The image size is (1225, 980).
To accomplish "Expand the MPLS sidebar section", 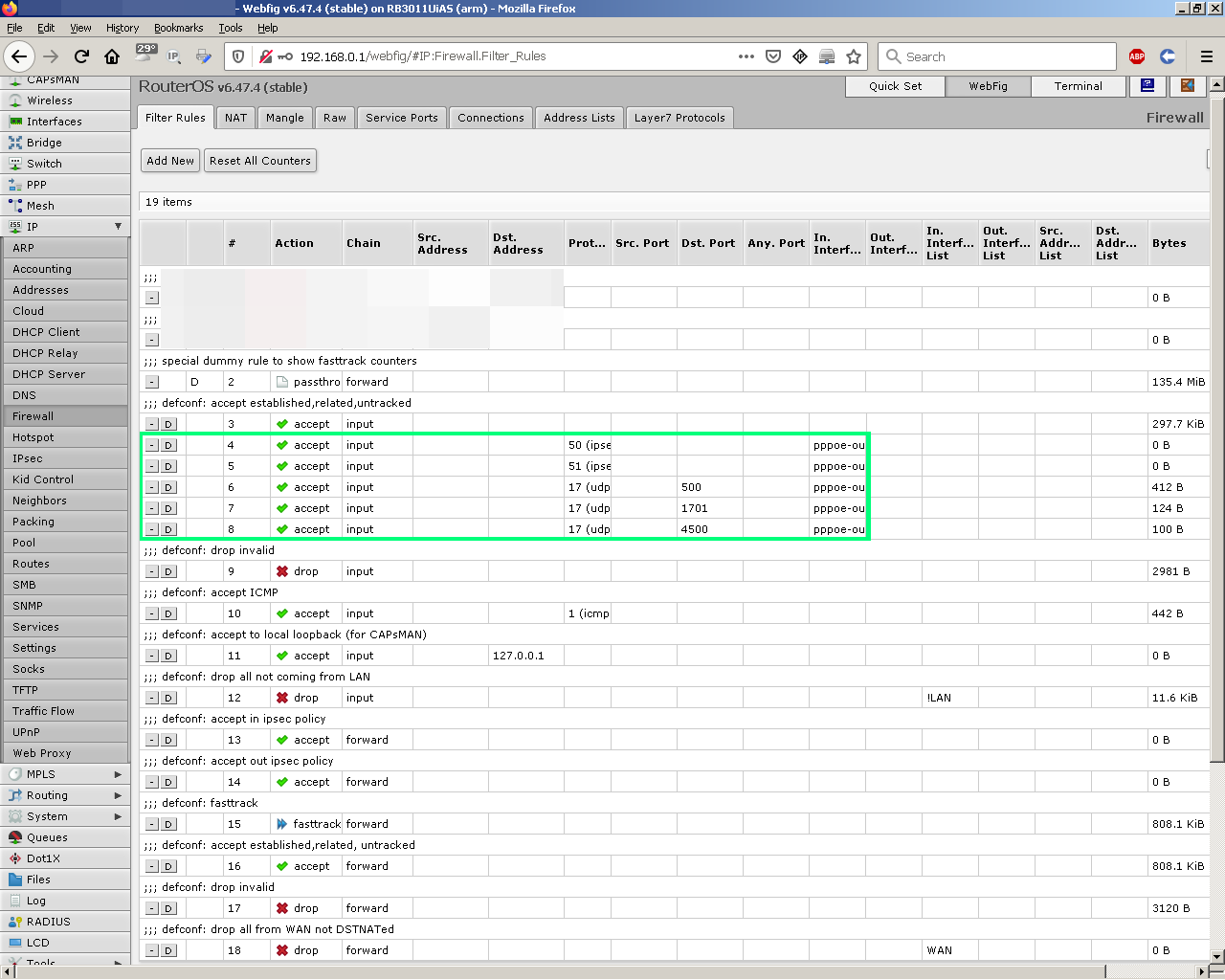I will click(x=64, y=773).
